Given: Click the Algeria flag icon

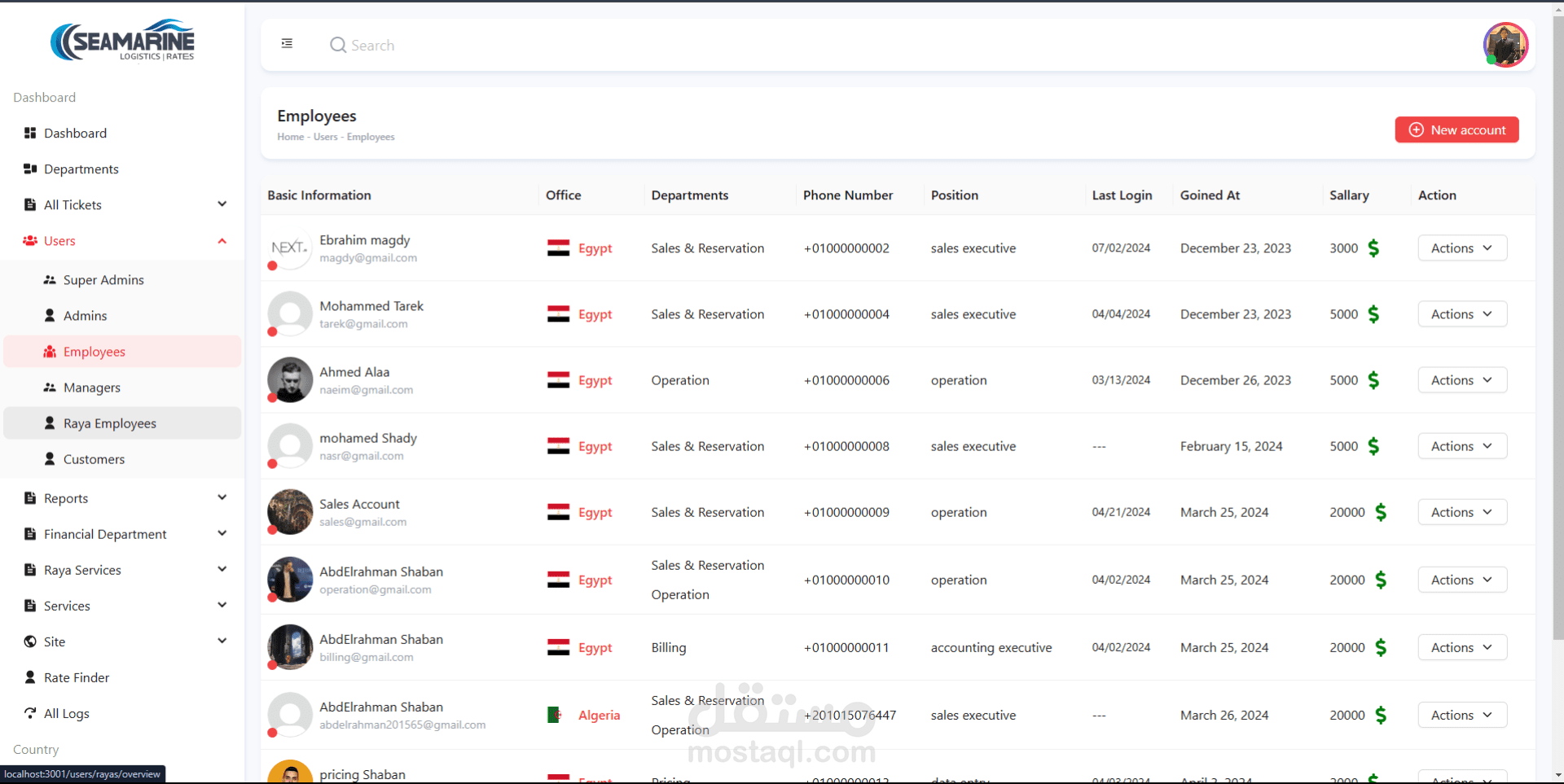Looking at the screenshot, I should click(x=555, y=715).
